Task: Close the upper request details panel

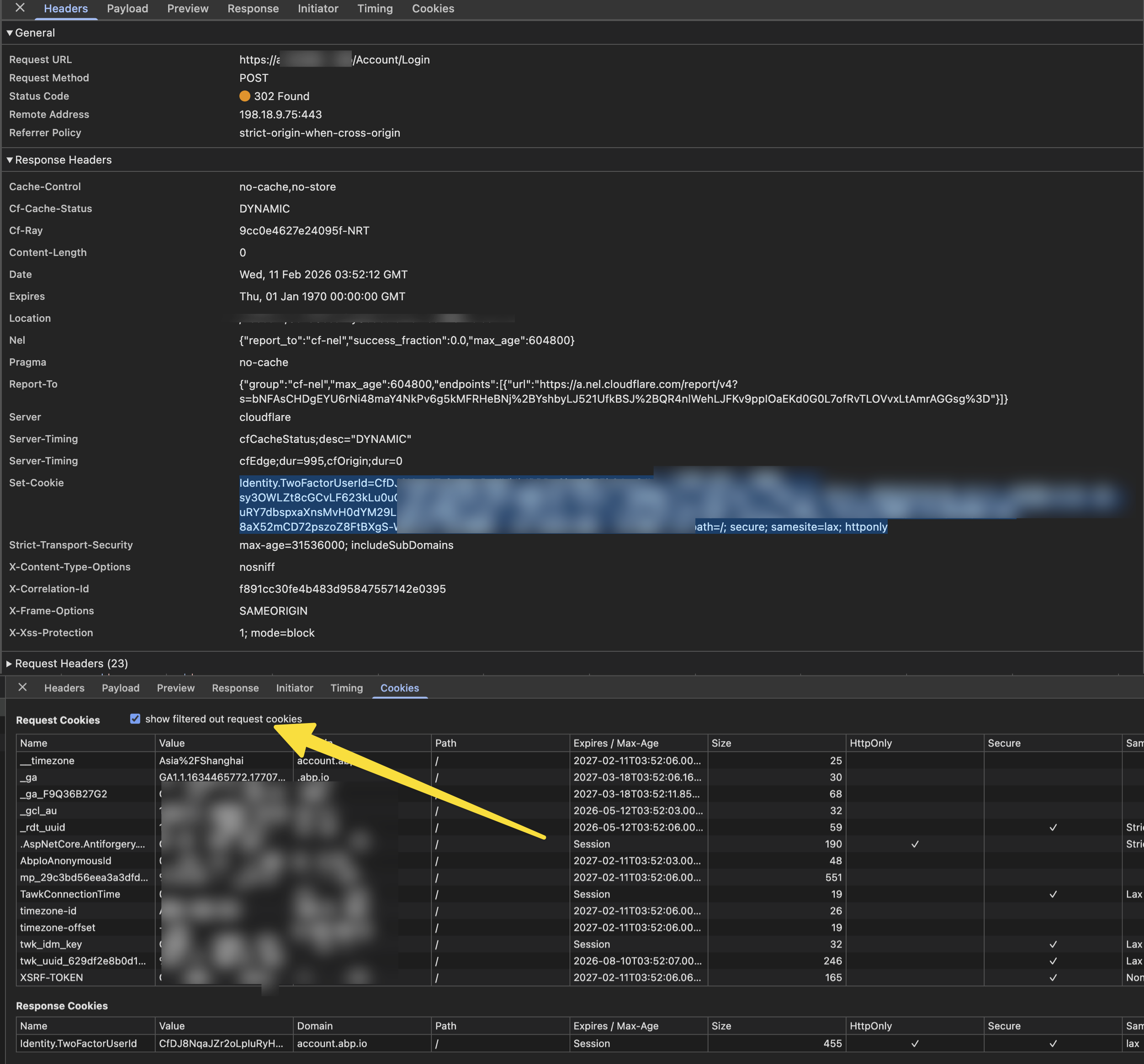Action: [x=20, y=7]
